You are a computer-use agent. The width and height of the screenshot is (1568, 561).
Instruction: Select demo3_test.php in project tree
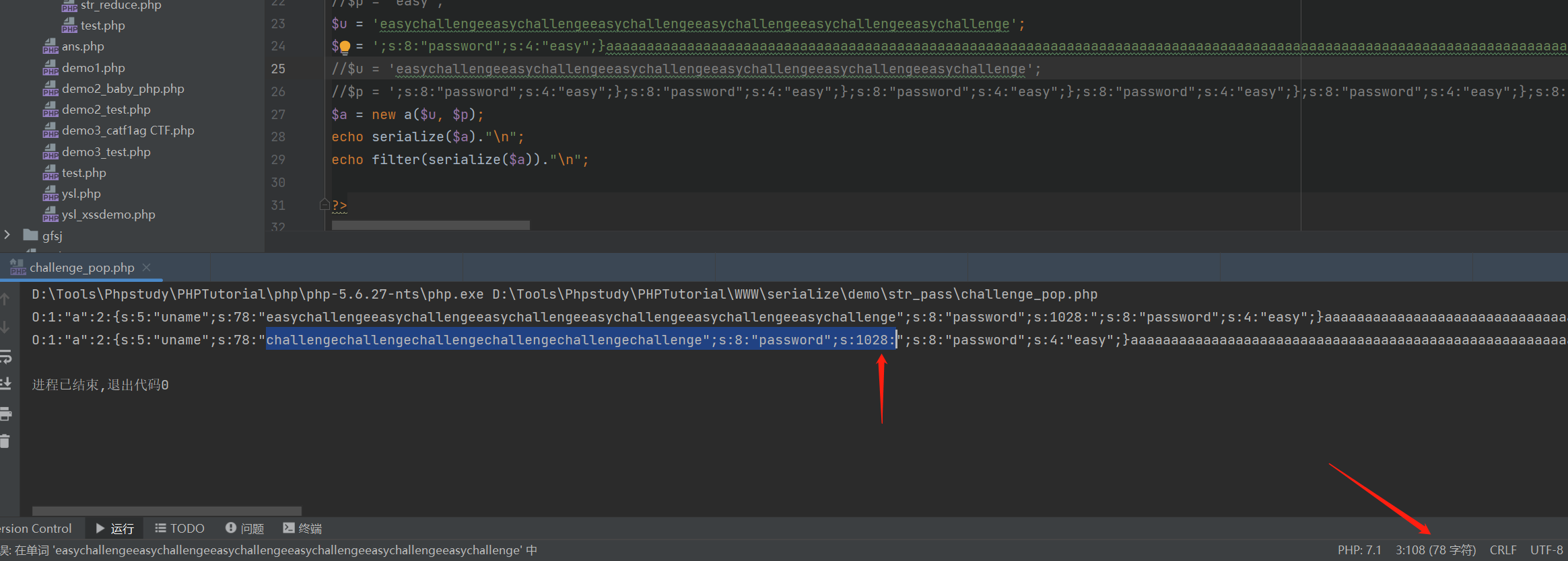(x=106, y=152)
